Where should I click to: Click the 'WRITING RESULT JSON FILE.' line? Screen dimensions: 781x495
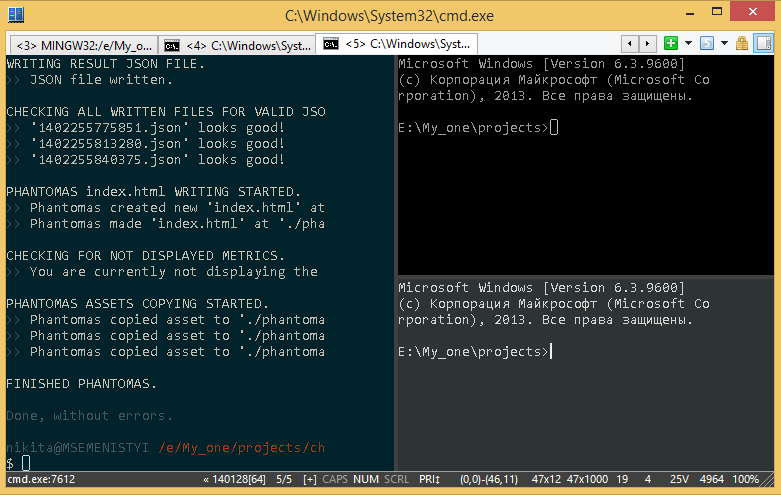pyautogui.click(x=106, y=64)
